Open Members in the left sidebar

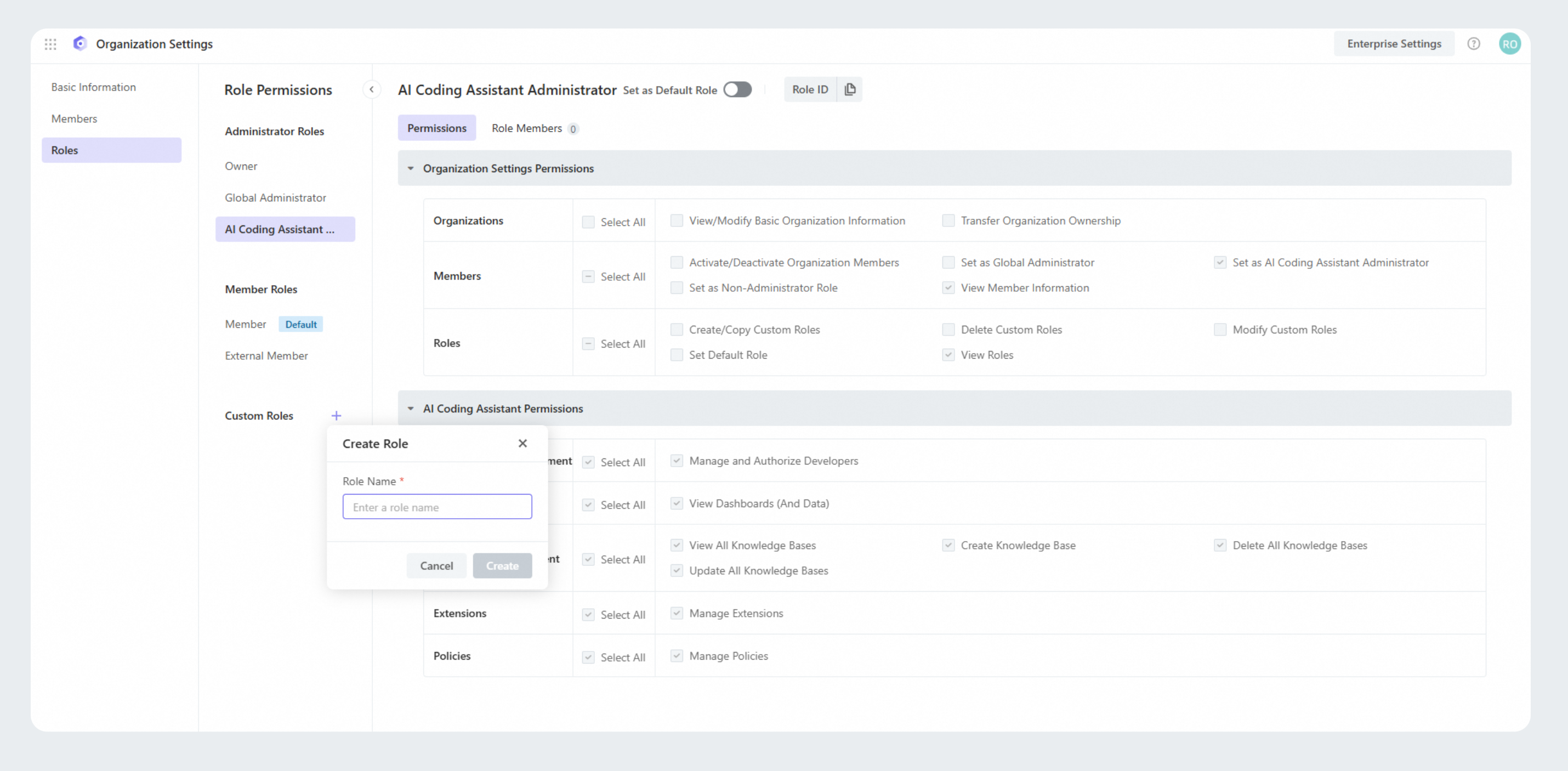(x=74, y=119)
